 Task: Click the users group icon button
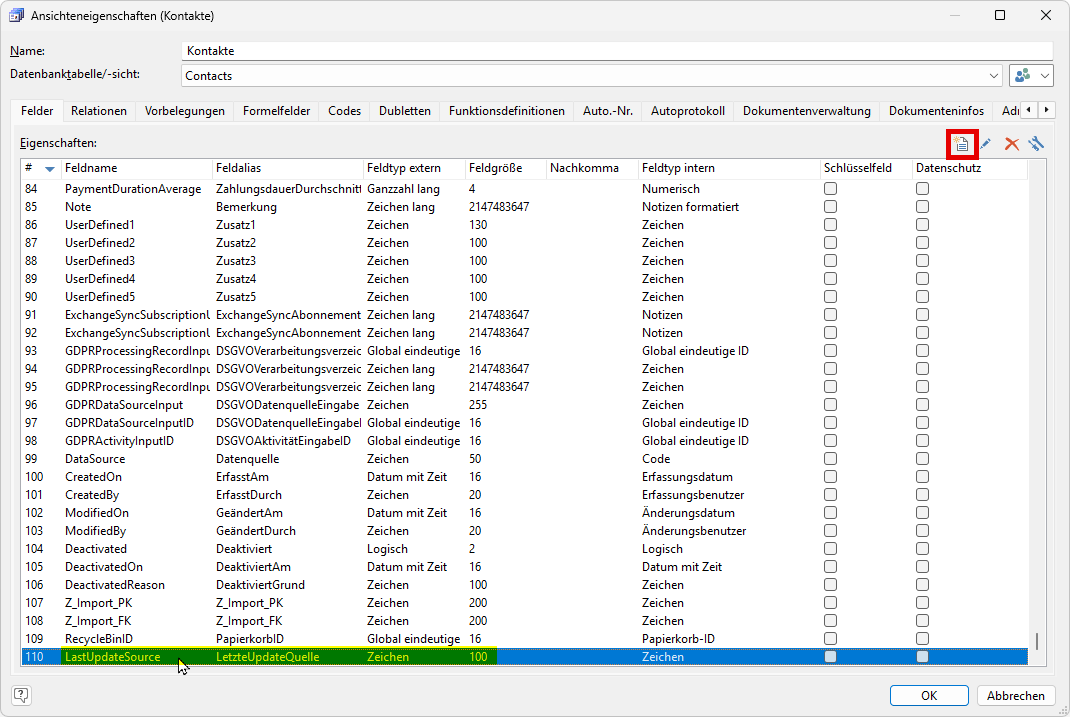point(1023,76)
